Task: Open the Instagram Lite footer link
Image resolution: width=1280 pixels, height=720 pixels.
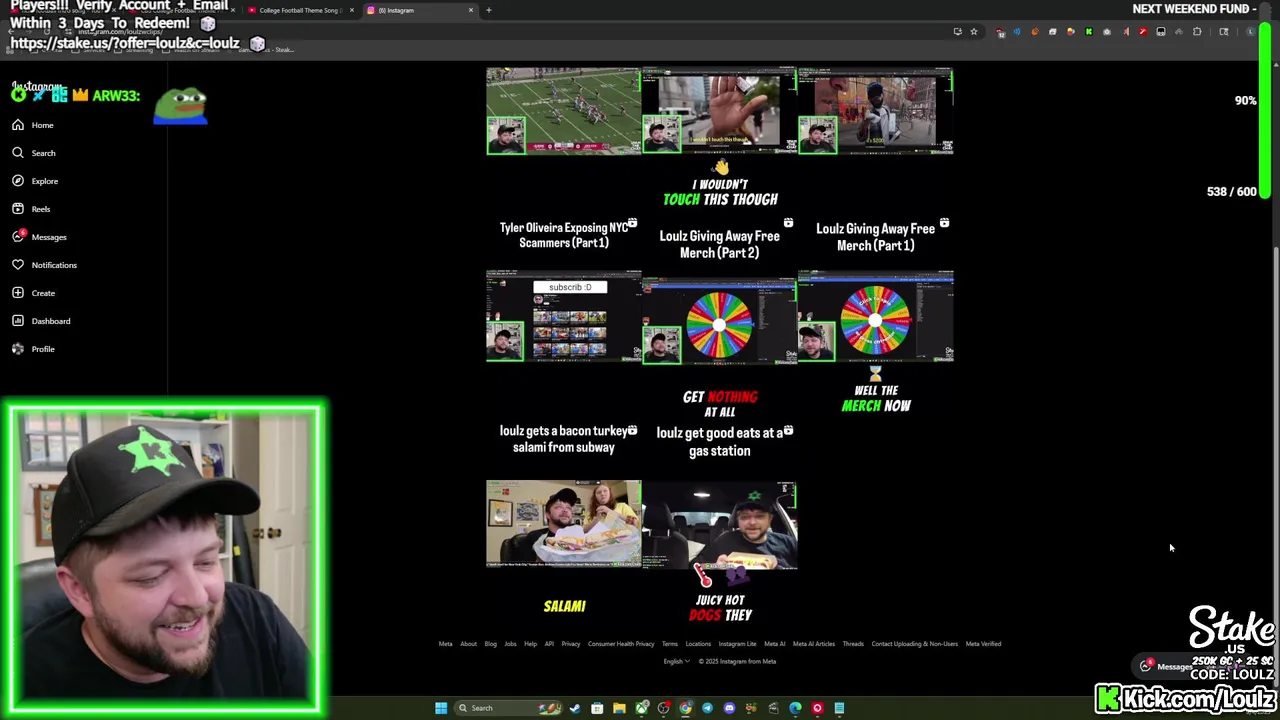Action: point(738,644)
